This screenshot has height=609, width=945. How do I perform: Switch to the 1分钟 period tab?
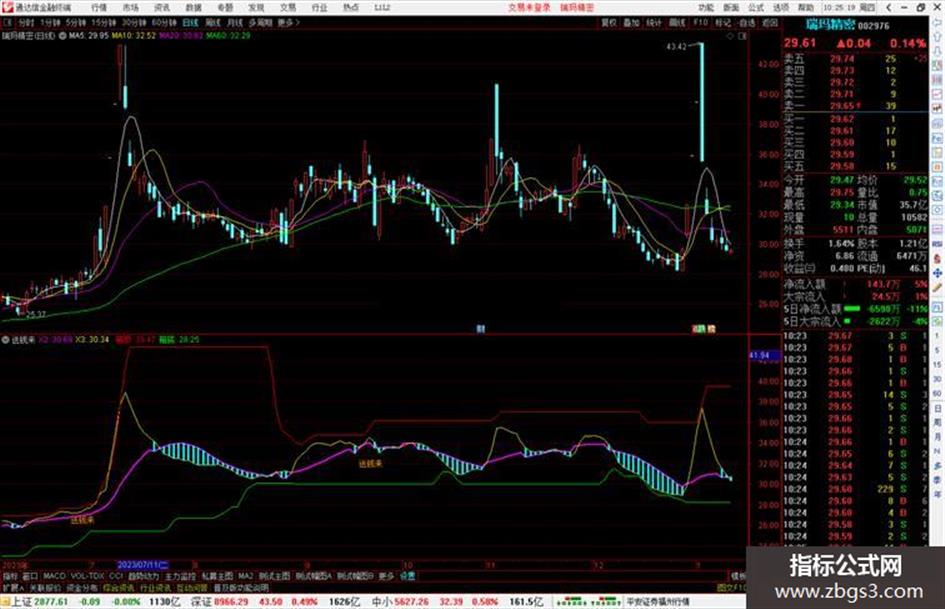50,22
